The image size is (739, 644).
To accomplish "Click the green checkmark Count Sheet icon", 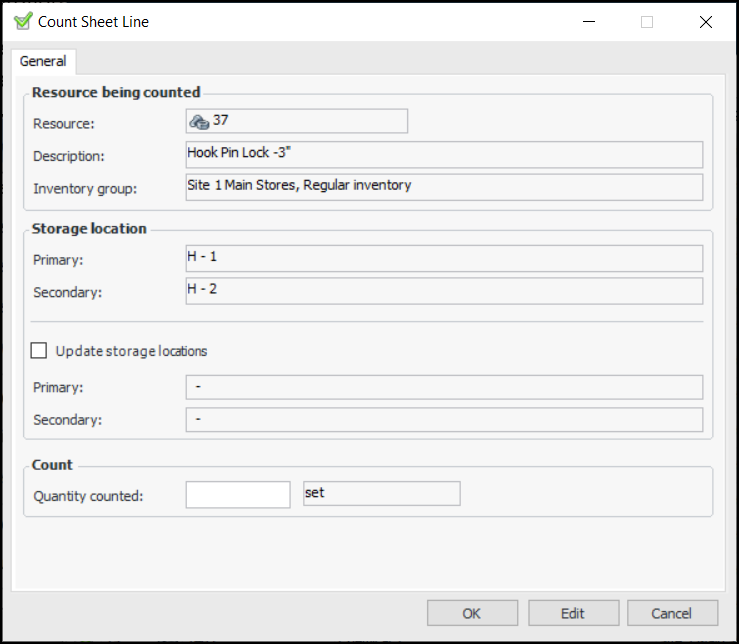I will pos(23,21).
